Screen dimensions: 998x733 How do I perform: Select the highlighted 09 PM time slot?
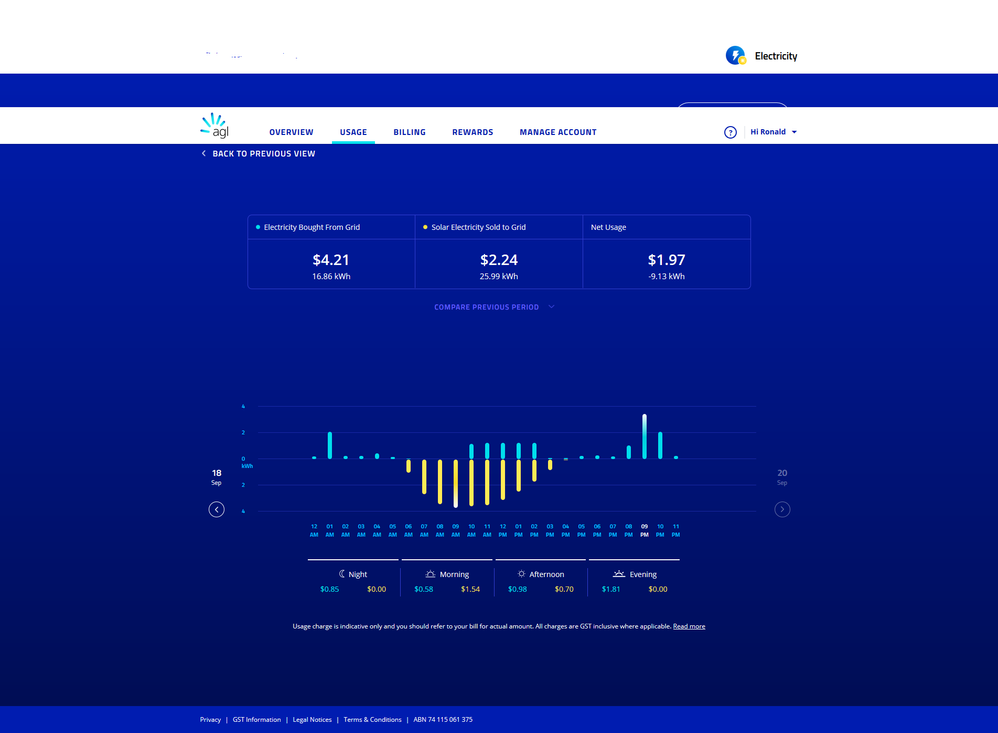[645, 530]
